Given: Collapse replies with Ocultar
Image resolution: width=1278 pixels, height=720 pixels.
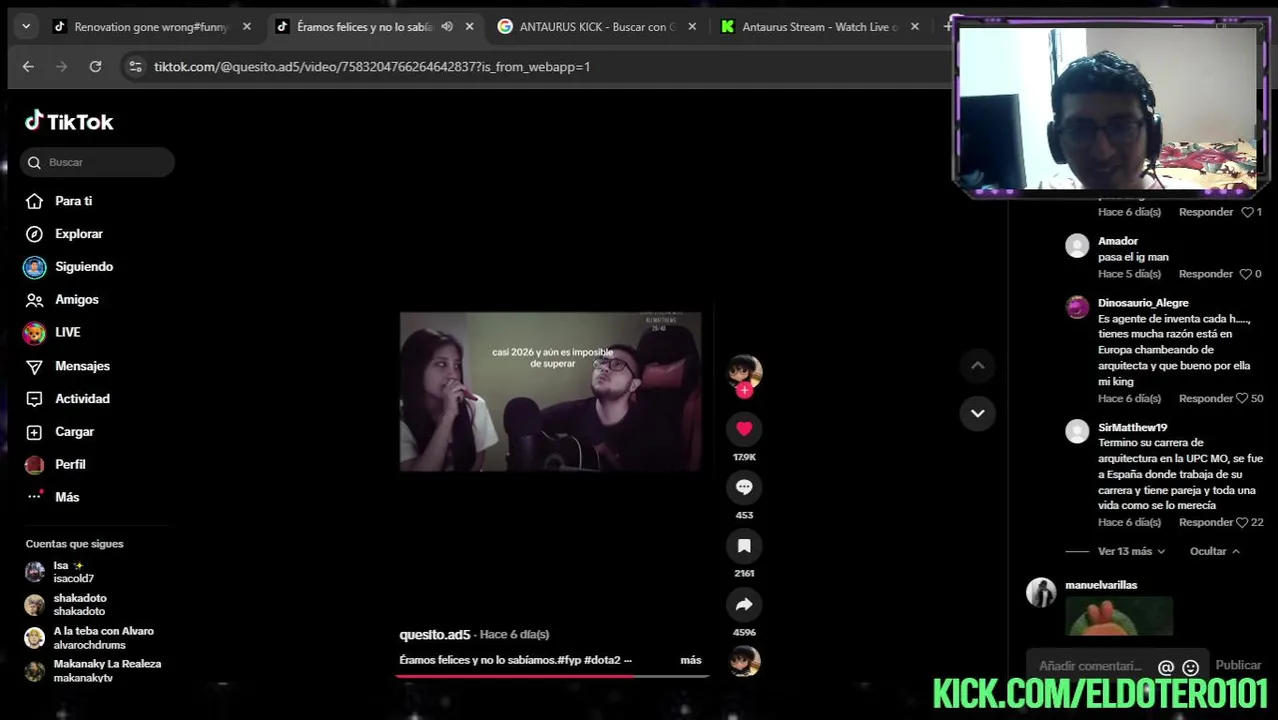Looking at the screenshot, I should 1214,551.
